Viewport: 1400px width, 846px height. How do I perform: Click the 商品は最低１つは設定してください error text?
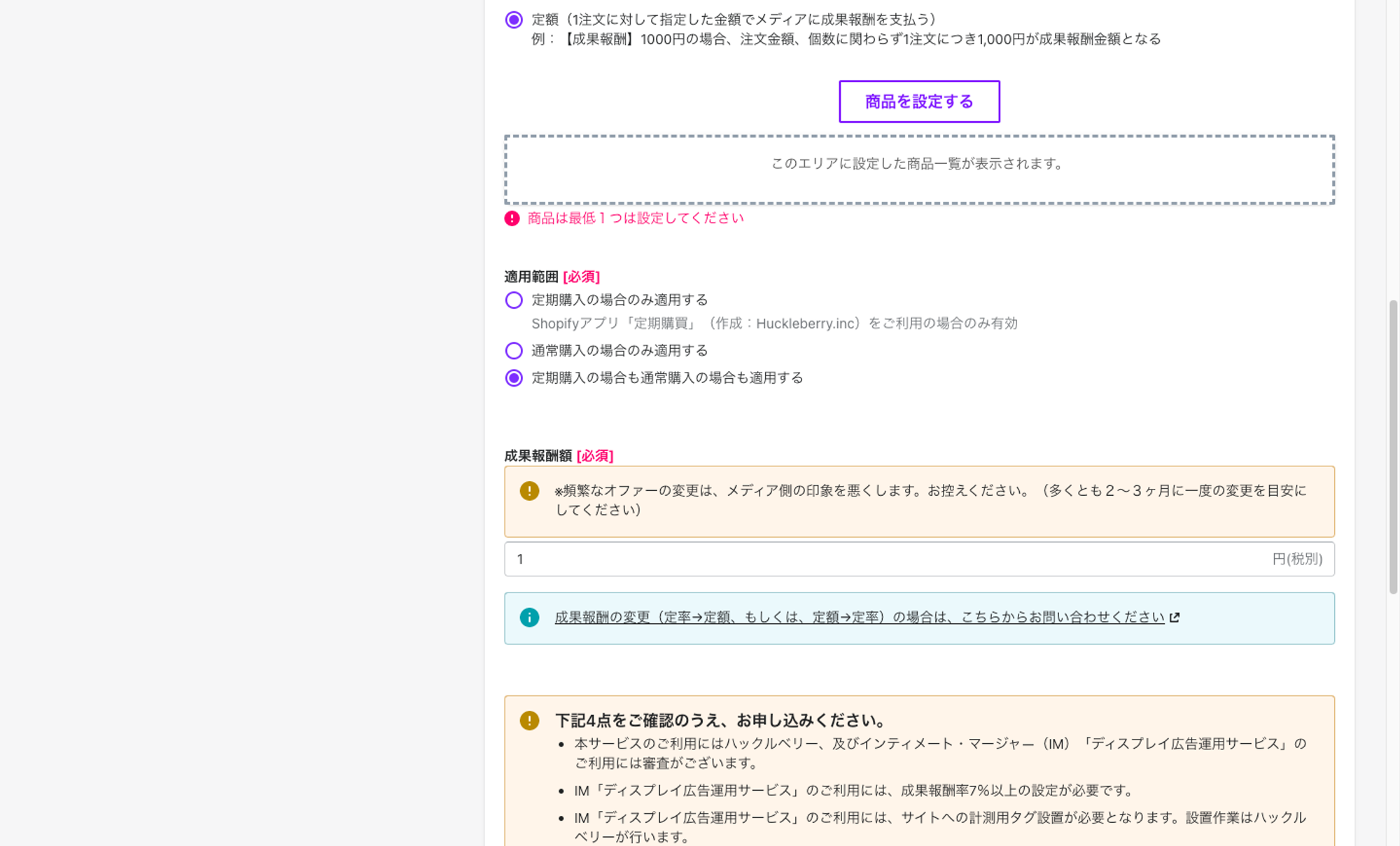pyautogui.click(x=635, y=219)
